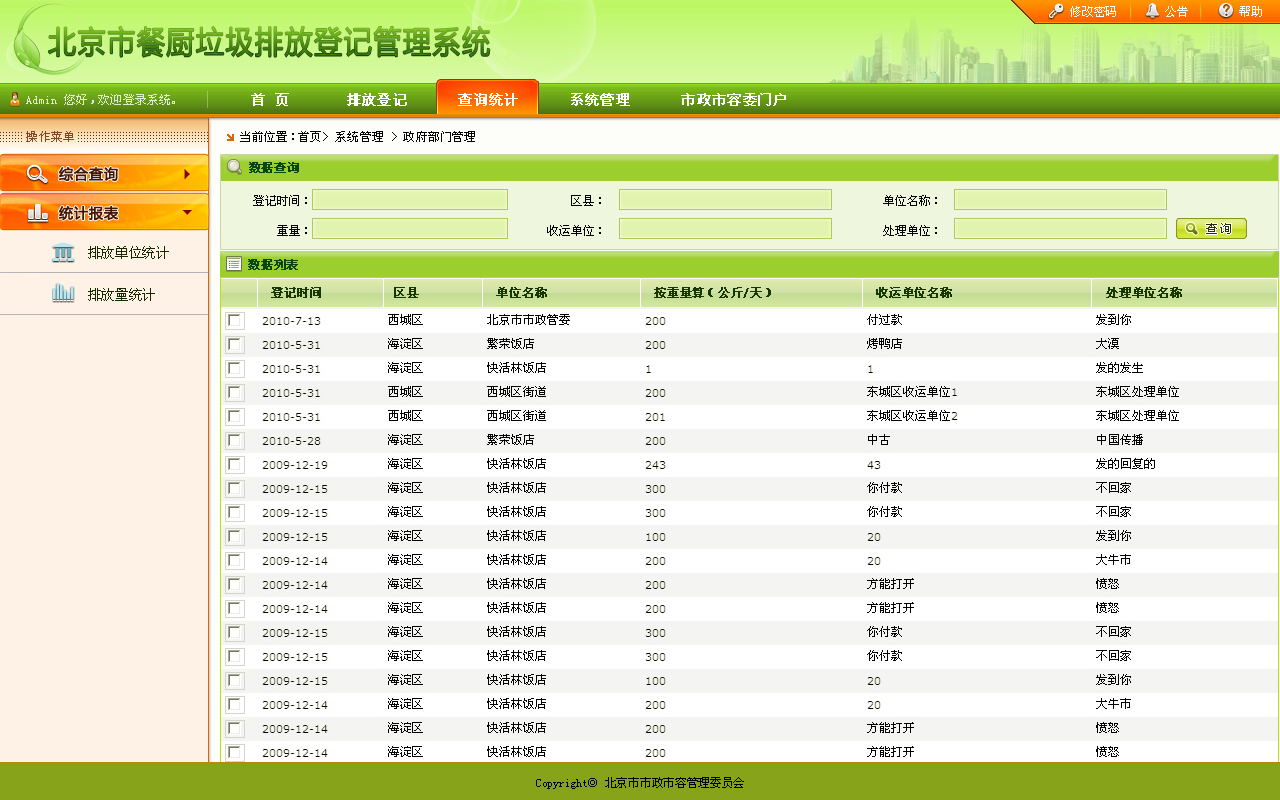Click the Admin user icon in the welcome bar

pyautogui.click(x=15, y=99)
